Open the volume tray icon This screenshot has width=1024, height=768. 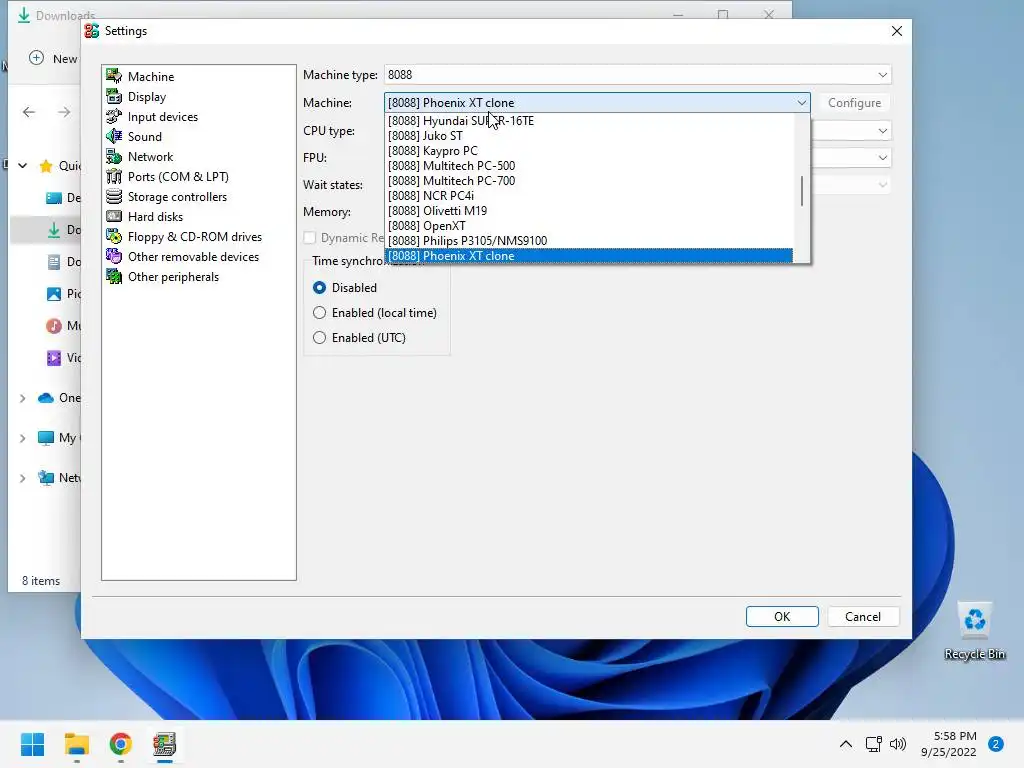click(898, 744)
